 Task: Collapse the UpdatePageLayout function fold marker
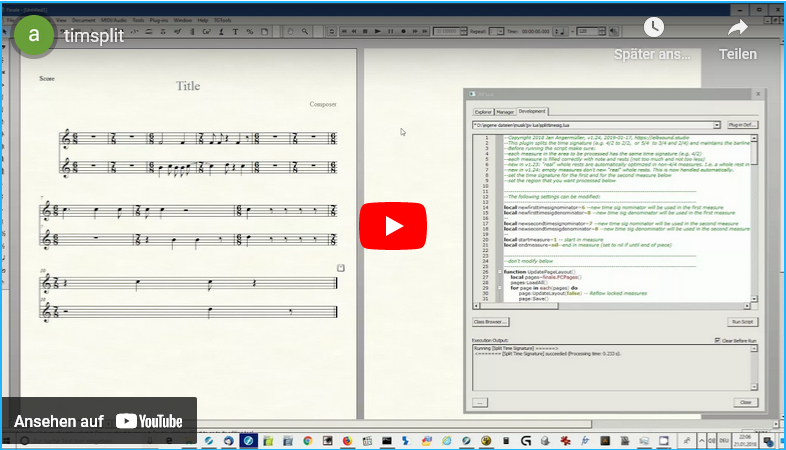(499, 271)
